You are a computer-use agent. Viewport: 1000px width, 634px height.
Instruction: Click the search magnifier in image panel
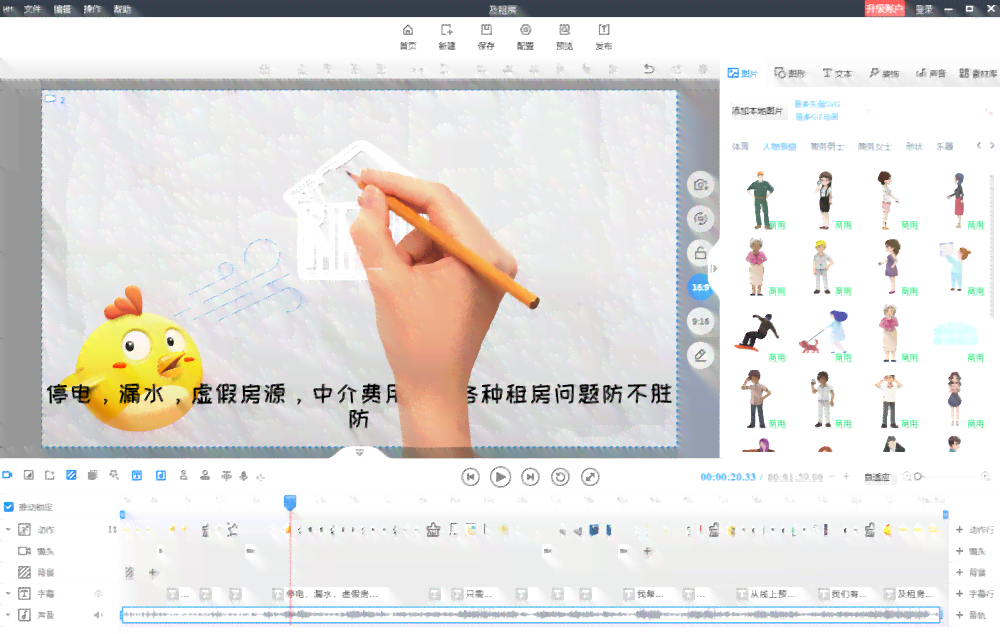click(989, 111)
